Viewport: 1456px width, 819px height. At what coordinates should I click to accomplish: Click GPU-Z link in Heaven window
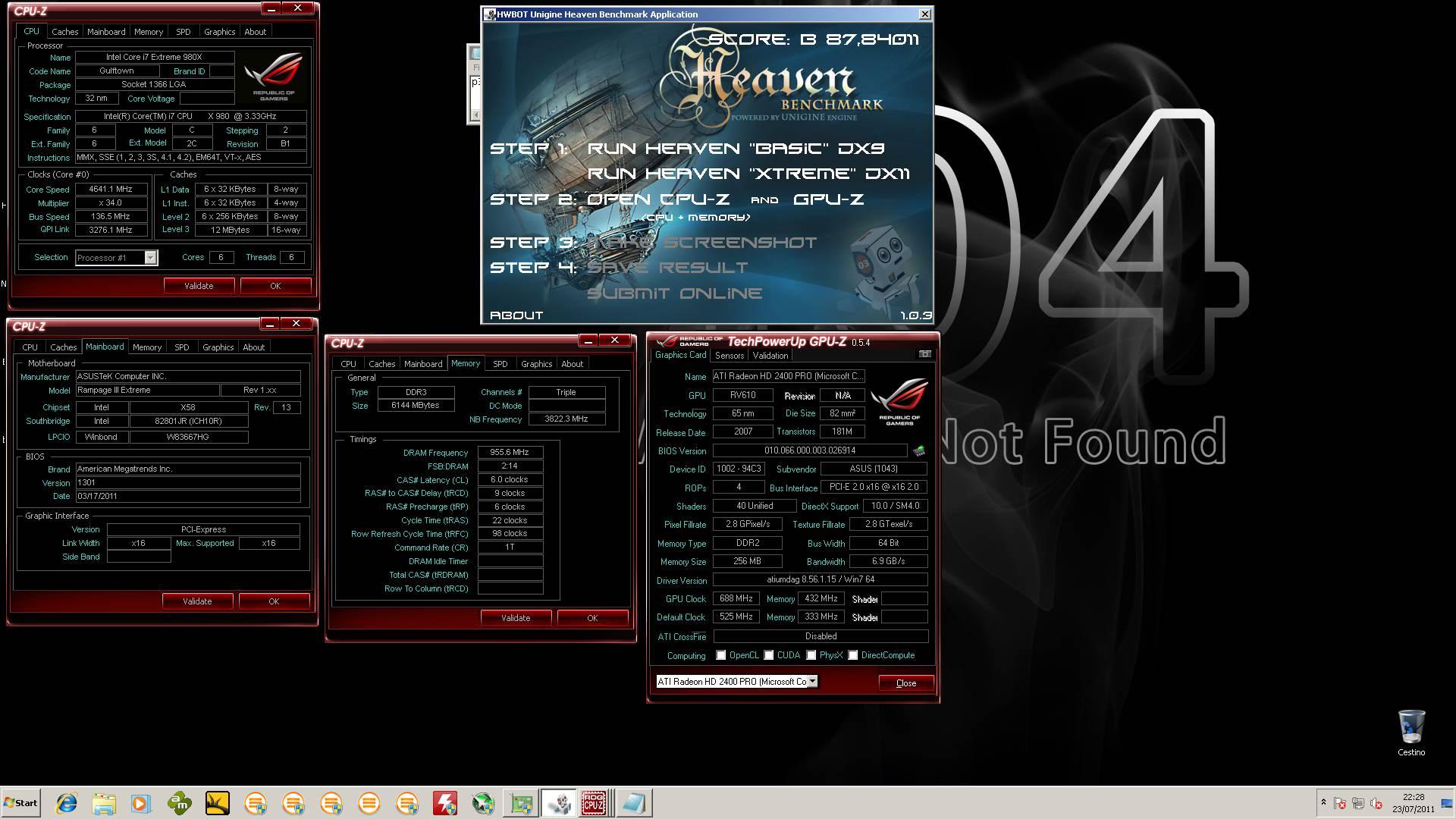pos(829,199)
